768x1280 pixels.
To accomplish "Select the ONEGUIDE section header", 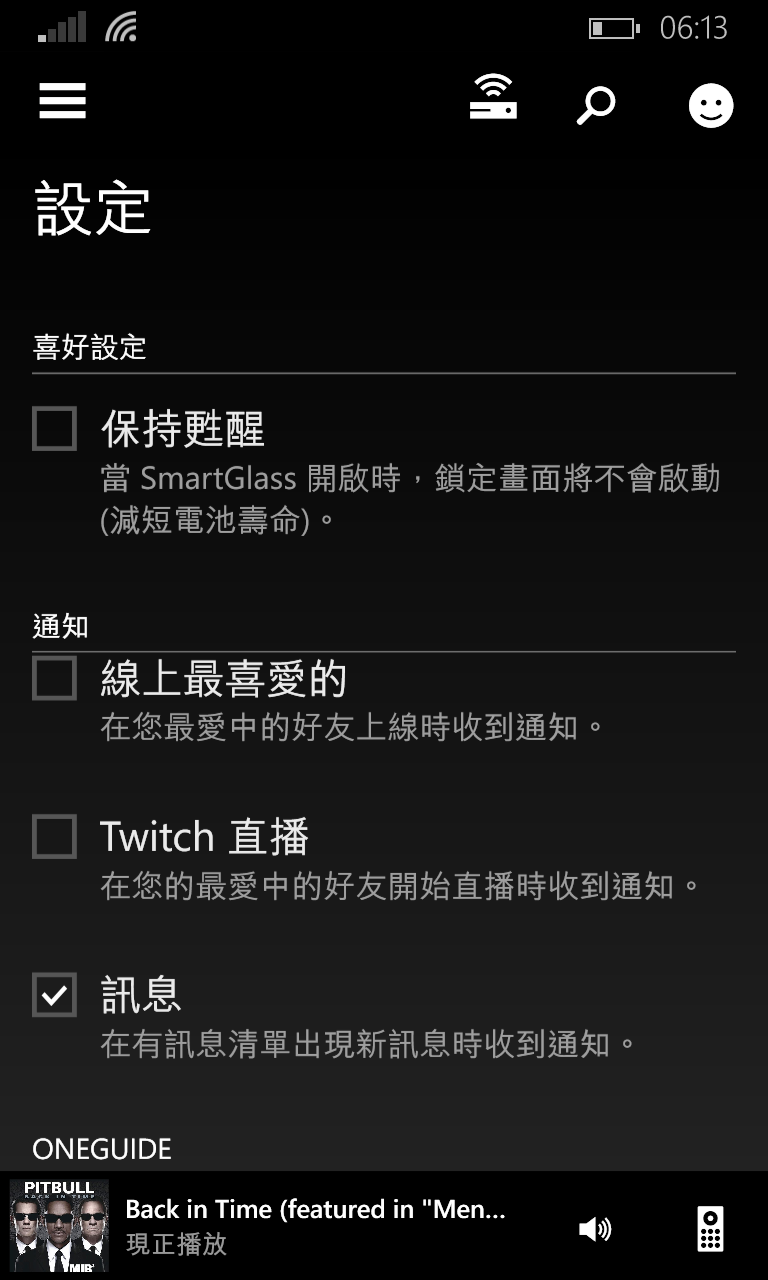I will (x=102, y=1149).
